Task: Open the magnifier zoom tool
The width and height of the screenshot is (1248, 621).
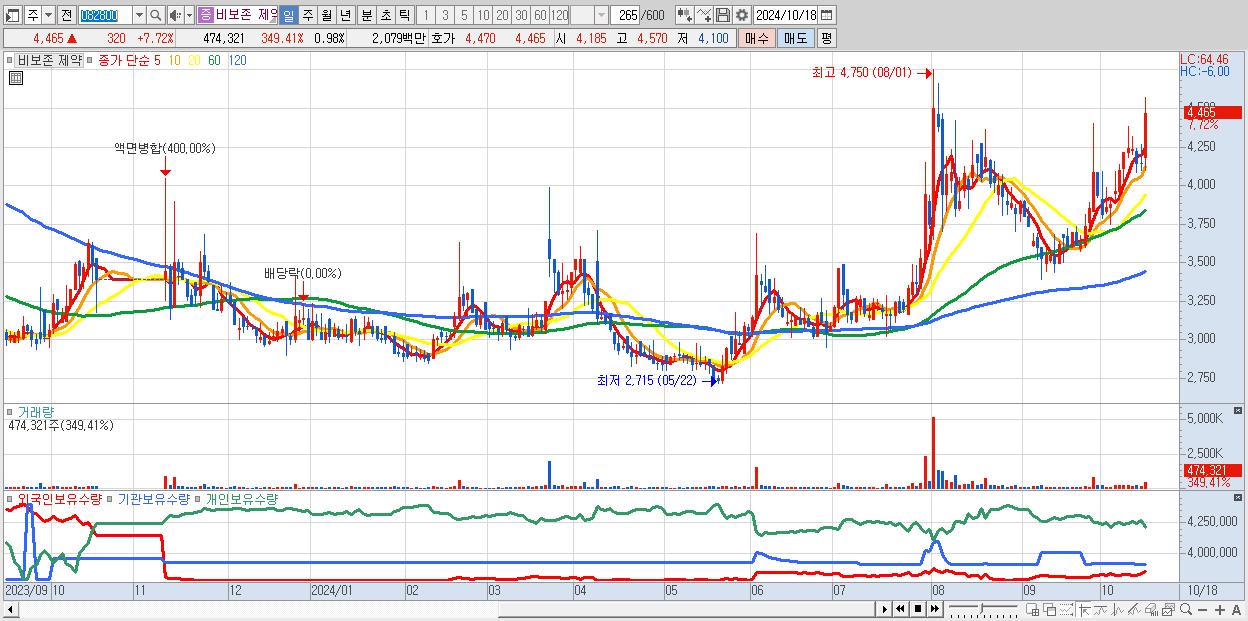Action: coord(1186,609)
